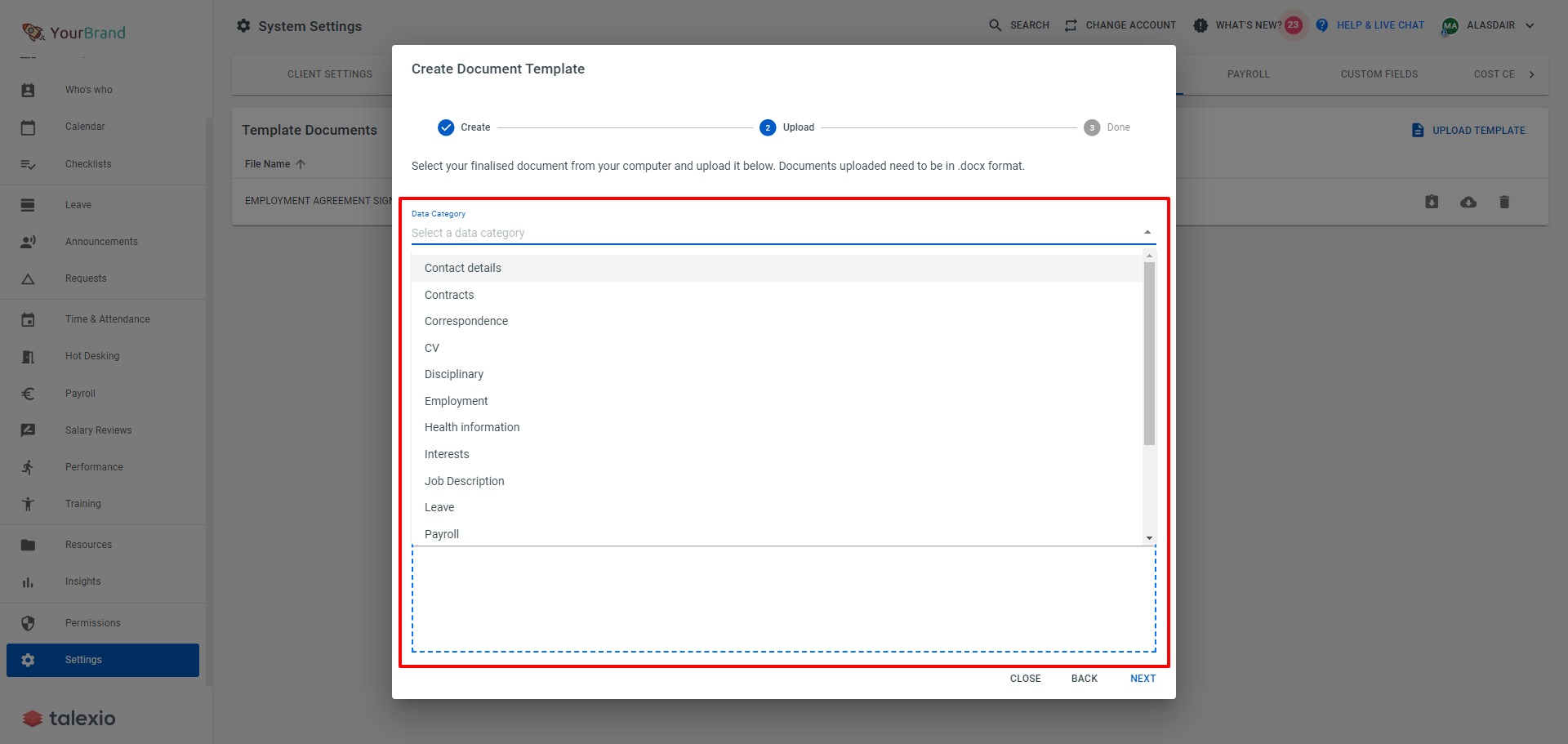Image resolution: width=1568 pixels, height=744 pixels.
Task: Click the Settings gear icon in sidebar
Action: (28, 660)
